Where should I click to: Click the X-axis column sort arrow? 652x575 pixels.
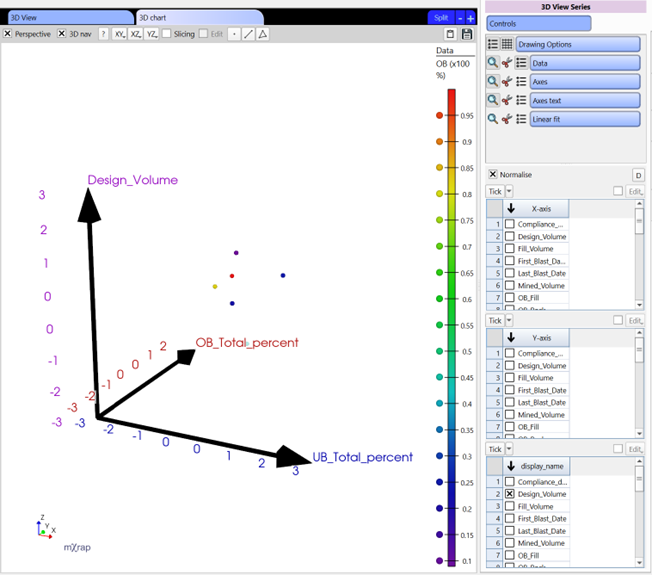point(510,209)
